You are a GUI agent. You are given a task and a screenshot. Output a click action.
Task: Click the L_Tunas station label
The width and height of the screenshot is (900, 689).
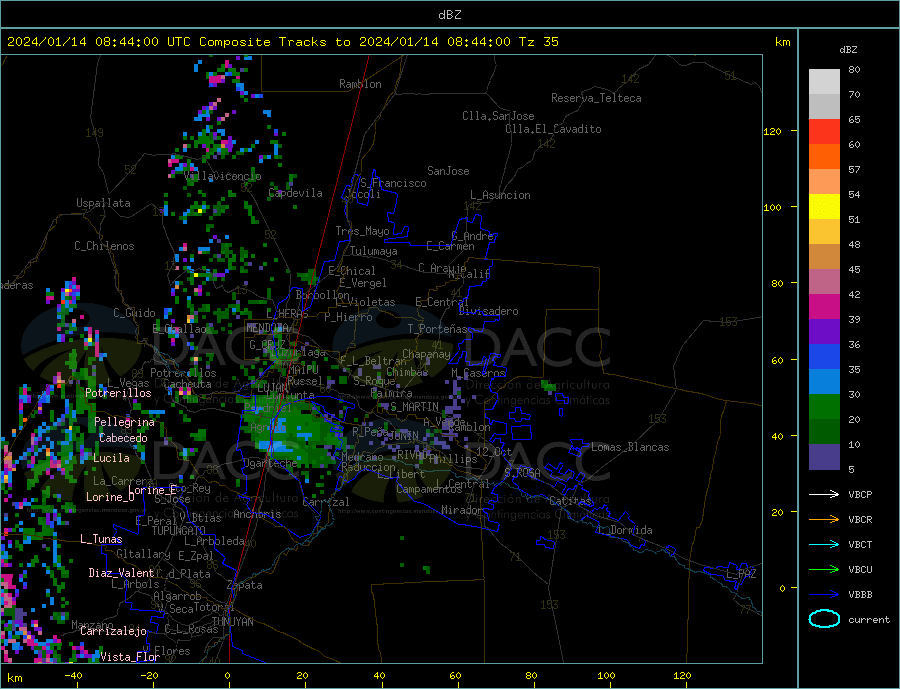click(101, 539)
